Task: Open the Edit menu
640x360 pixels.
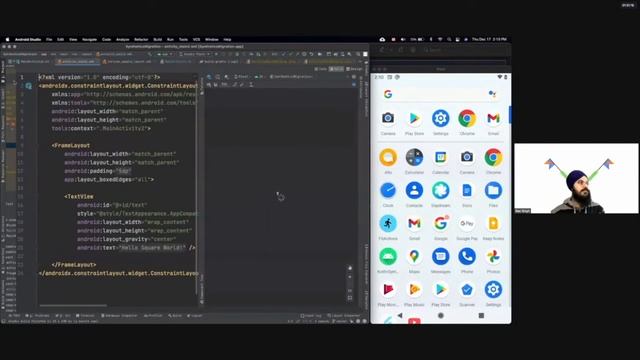Action: tap(60, 40)
